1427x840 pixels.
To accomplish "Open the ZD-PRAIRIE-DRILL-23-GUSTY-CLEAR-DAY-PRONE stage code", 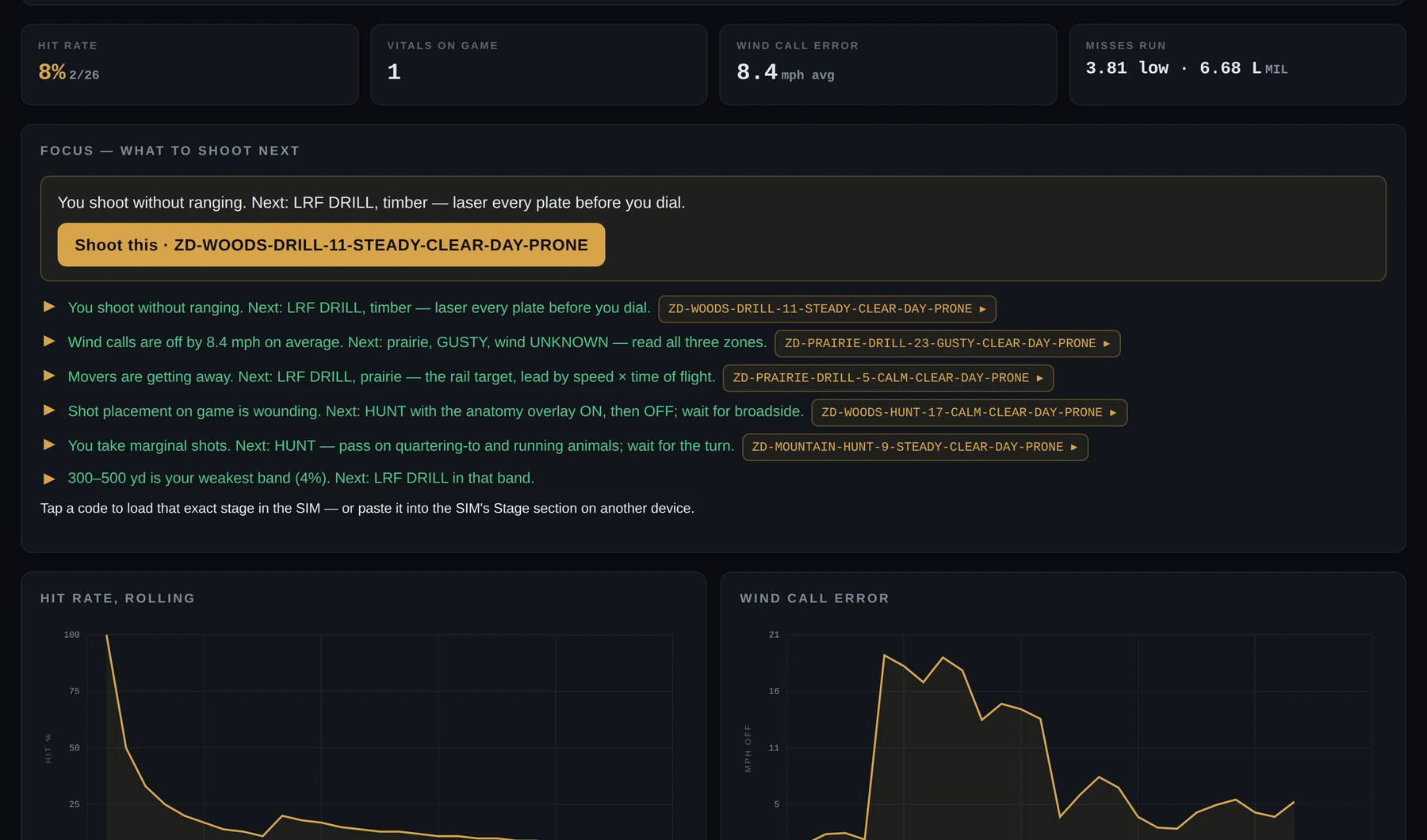I will coord(947,343).
